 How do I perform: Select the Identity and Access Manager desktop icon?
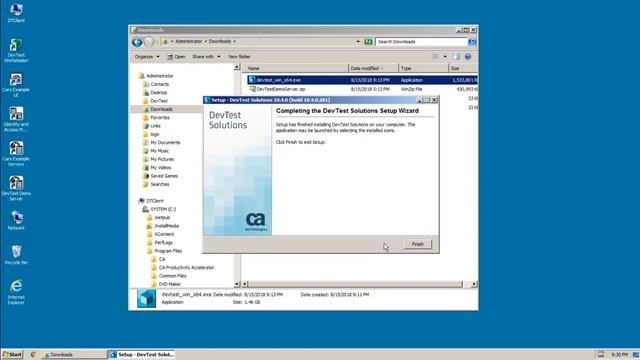click(x=16, y=119)
